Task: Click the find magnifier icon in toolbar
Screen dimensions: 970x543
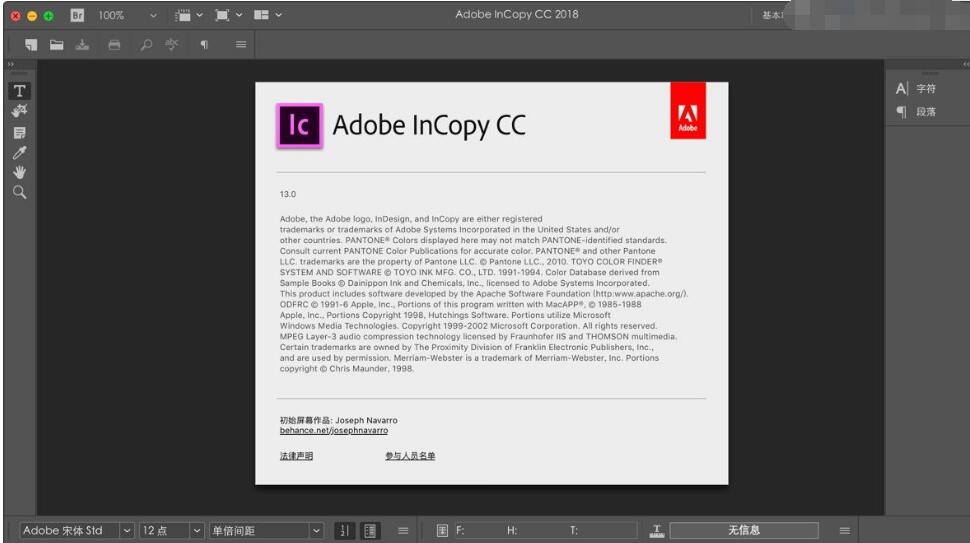Action: pyautogui.click(x=146, y=45)
